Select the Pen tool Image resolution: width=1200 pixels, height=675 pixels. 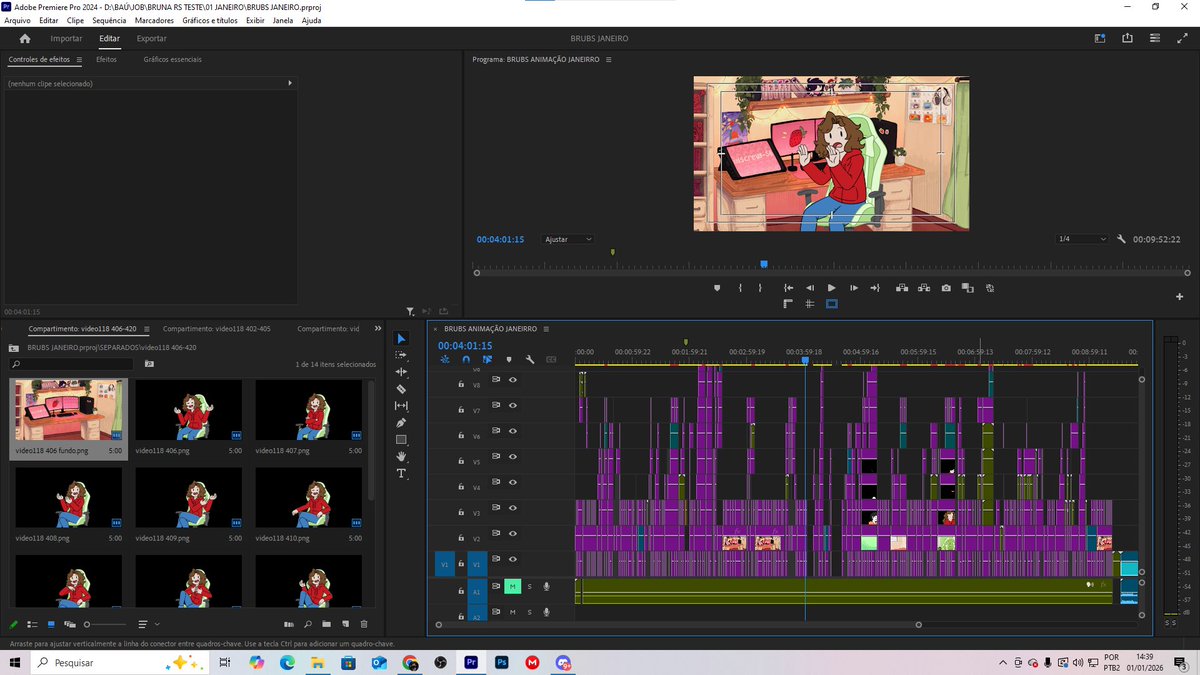pyautogui.click(x=402, y=423)
